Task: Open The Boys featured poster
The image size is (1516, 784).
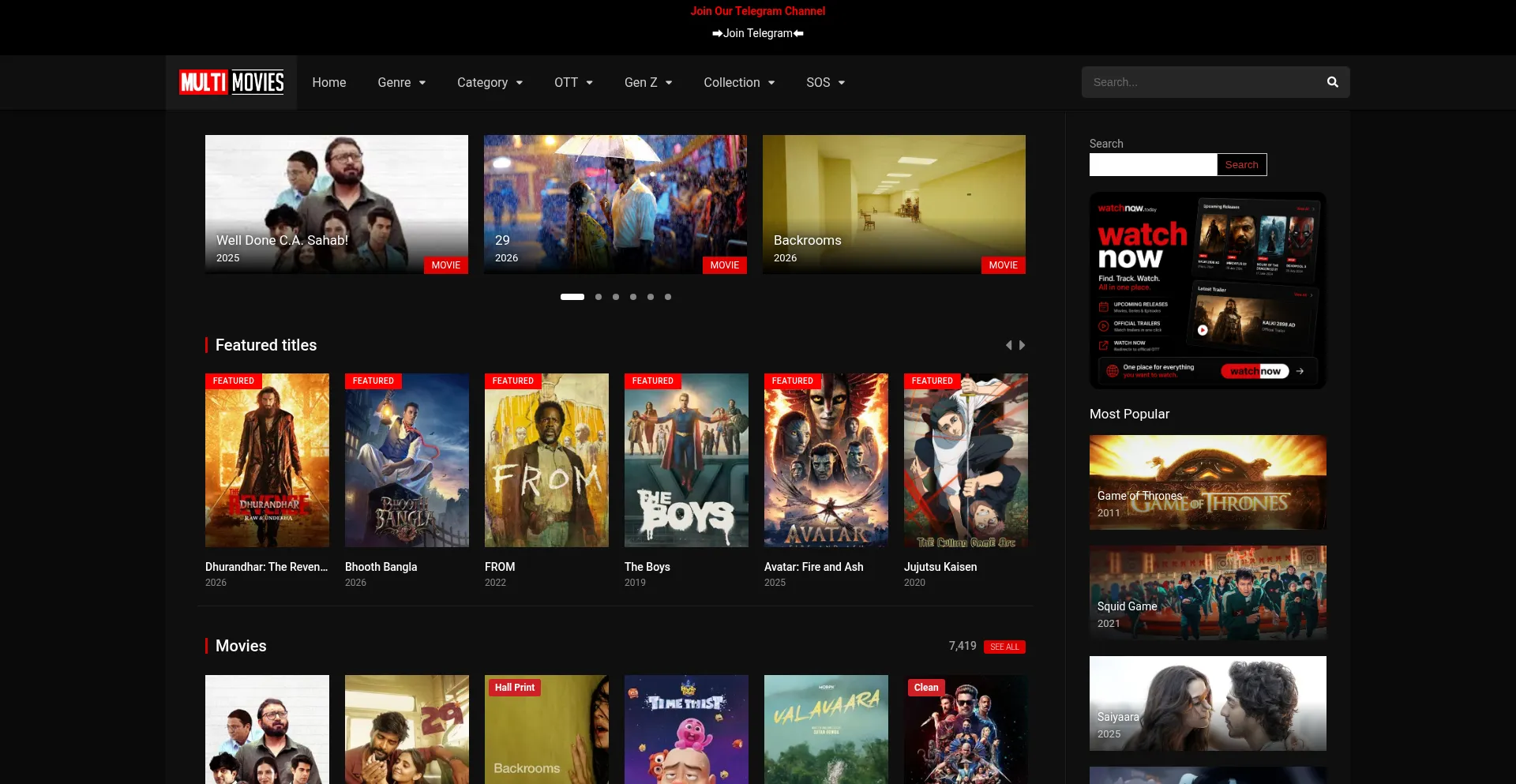Action: pos(686,460)
